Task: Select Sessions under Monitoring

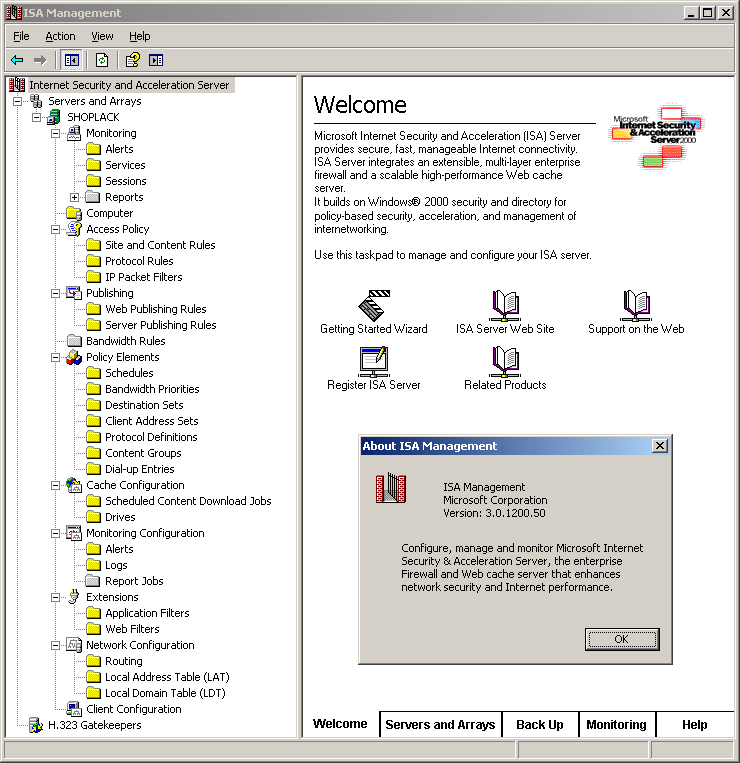Action: (126, 181)
